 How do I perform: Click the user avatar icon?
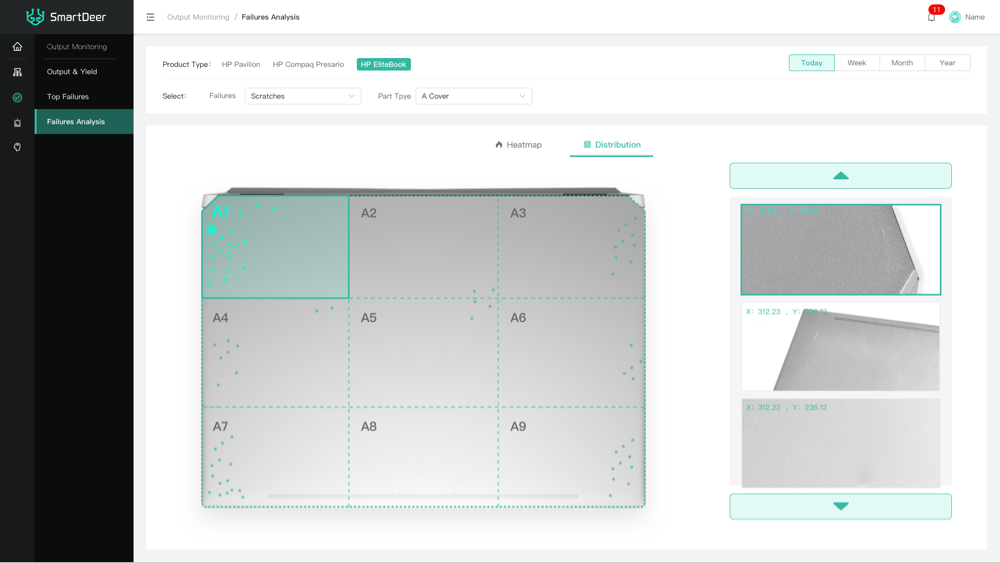point(955,17)
